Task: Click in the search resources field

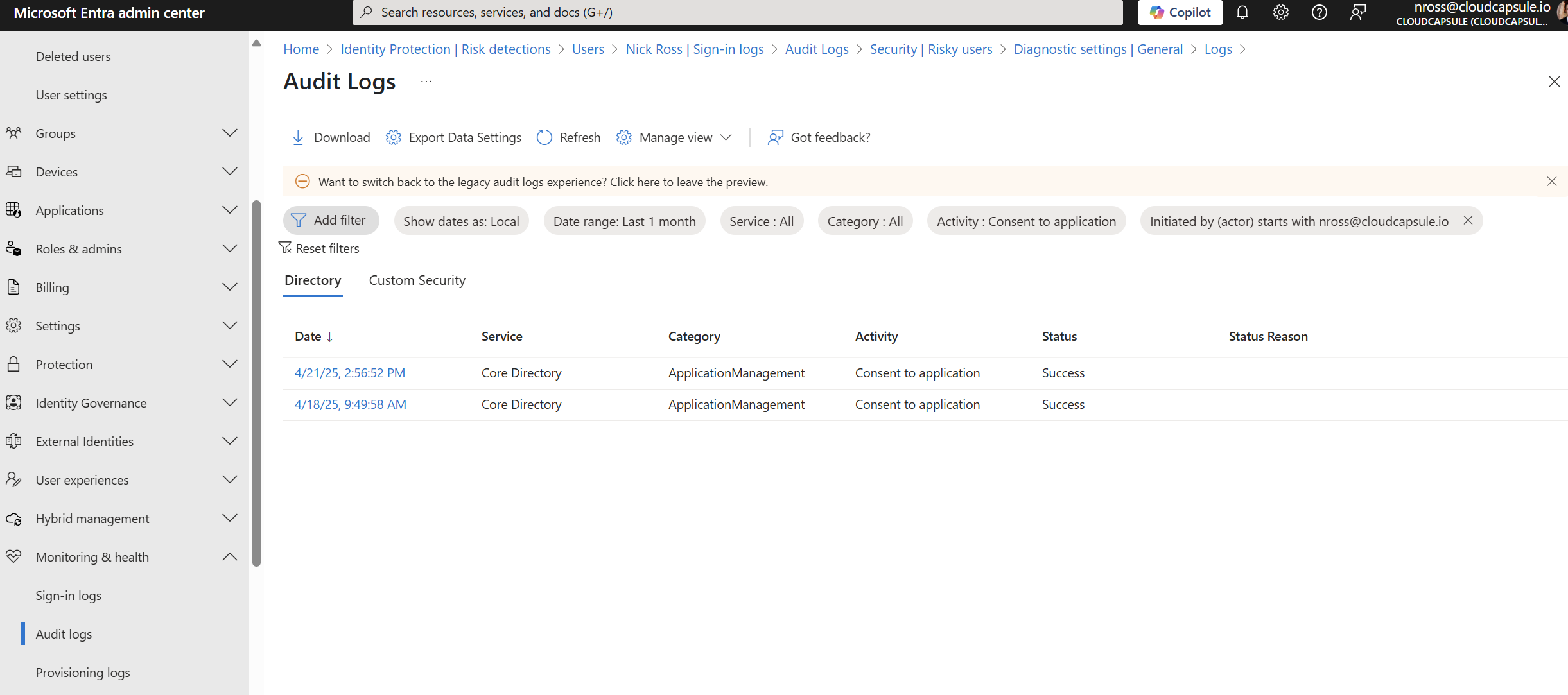Action: point(737,12)
